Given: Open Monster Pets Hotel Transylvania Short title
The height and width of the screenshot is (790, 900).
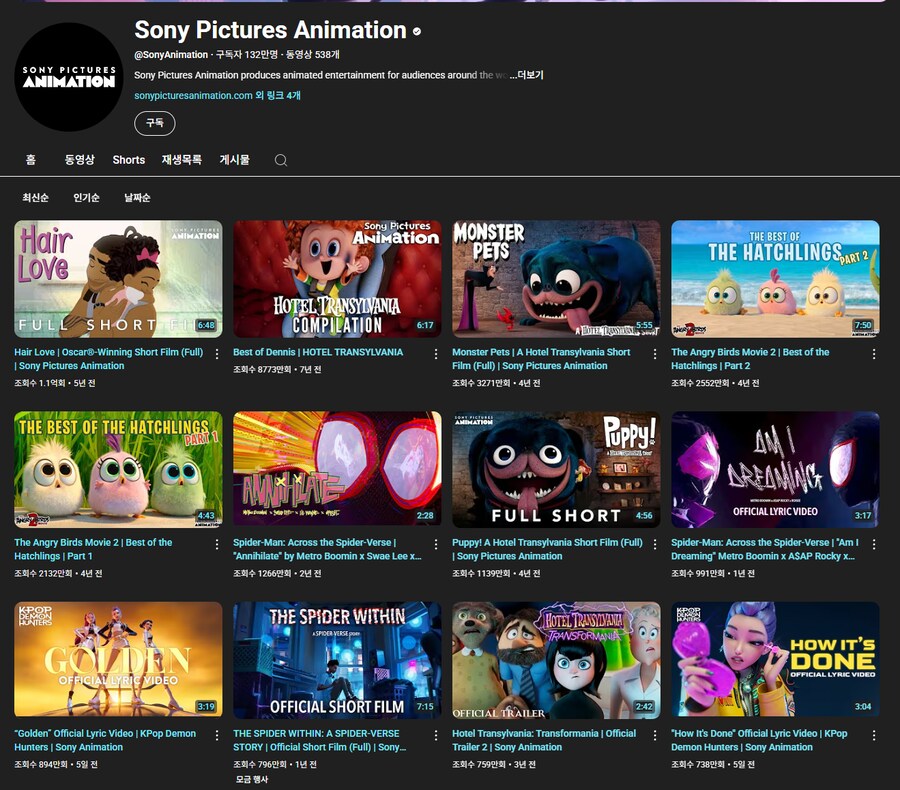Looking at the screenshot, I should tap(541, 359).
